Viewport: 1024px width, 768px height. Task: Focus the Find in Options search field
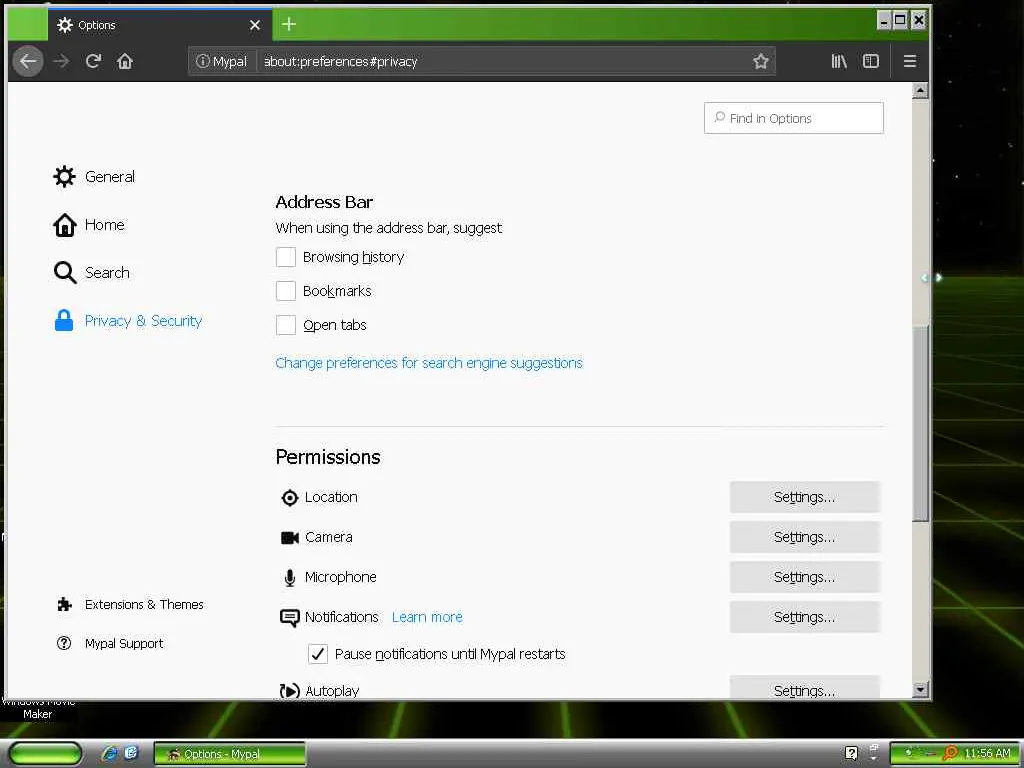793,118
